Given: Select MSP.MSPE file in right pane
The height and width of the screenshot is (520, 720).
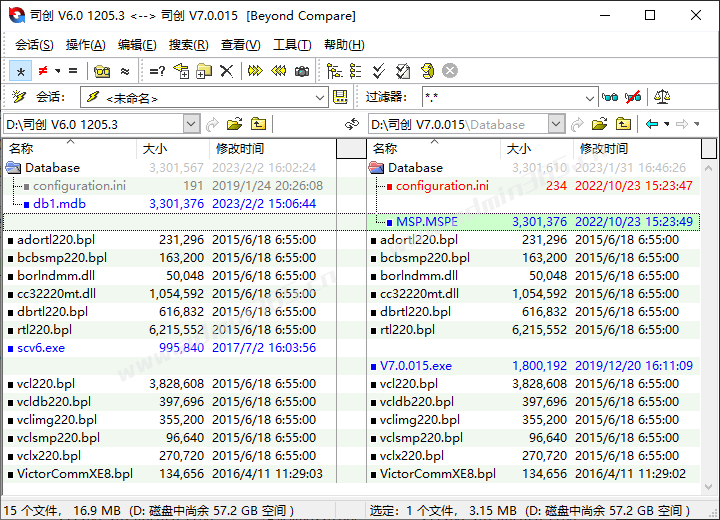Looking at the screenshot, I should pyautogui.click(x=427, y=222).
